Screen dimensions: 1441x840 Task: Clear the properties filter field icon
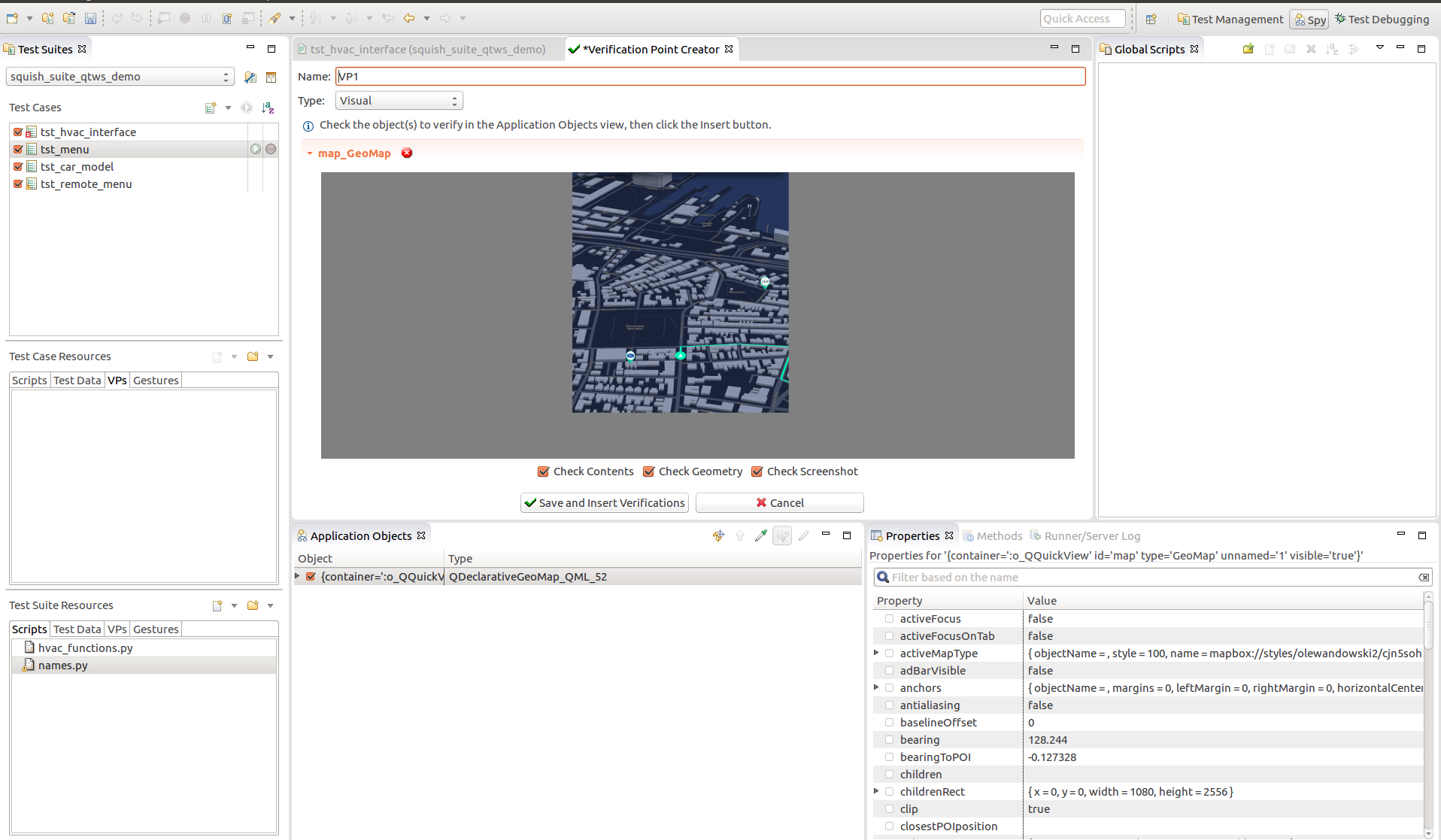coord(1423,578)
